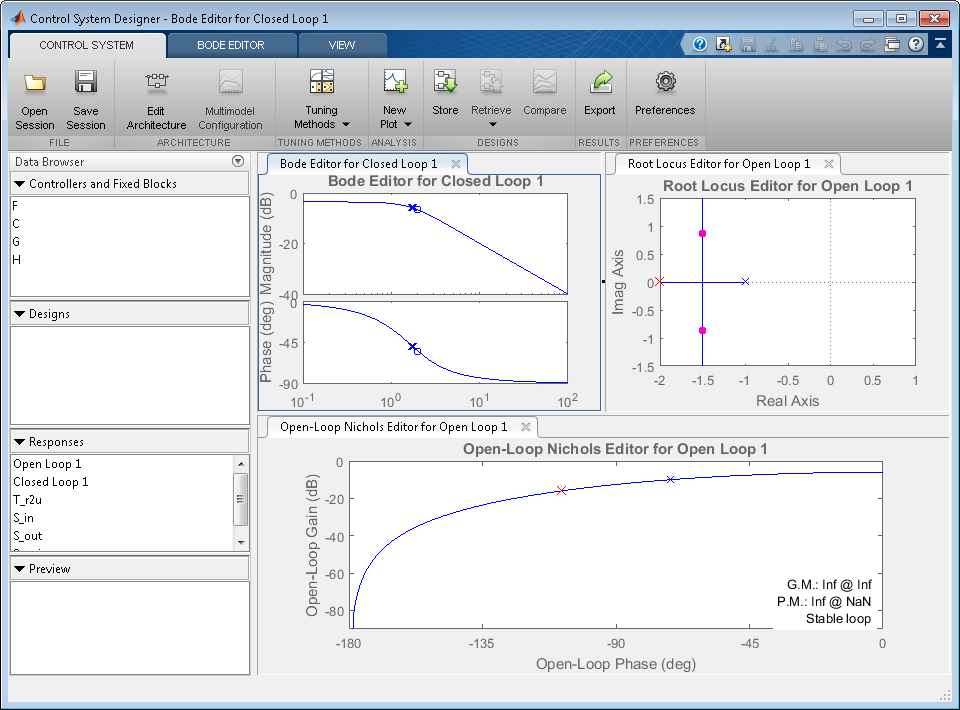Viewport: 960px width, 710px height.
Task: Switch to the VIEW tab
Action: (x=342, y=45)
